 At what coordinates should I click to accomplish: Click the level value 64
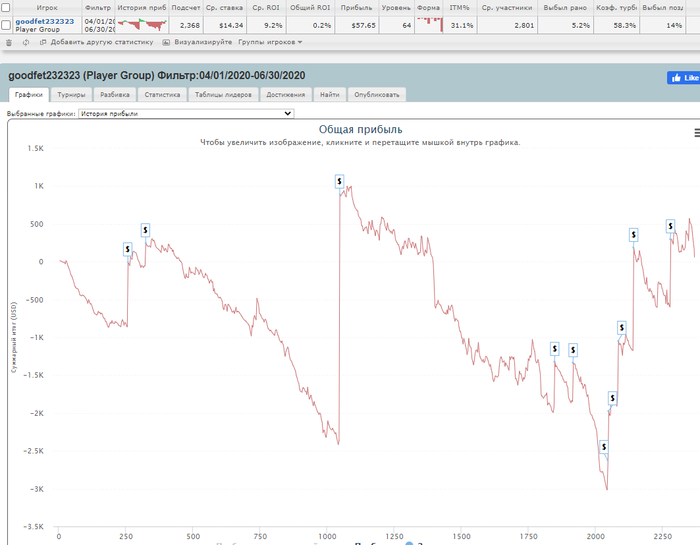click(406, 25)
